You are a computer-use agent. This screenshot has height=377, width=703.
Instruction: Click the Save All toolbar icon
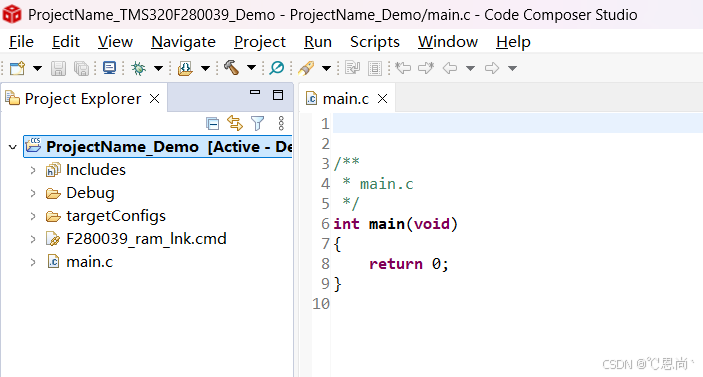(81, 68)
